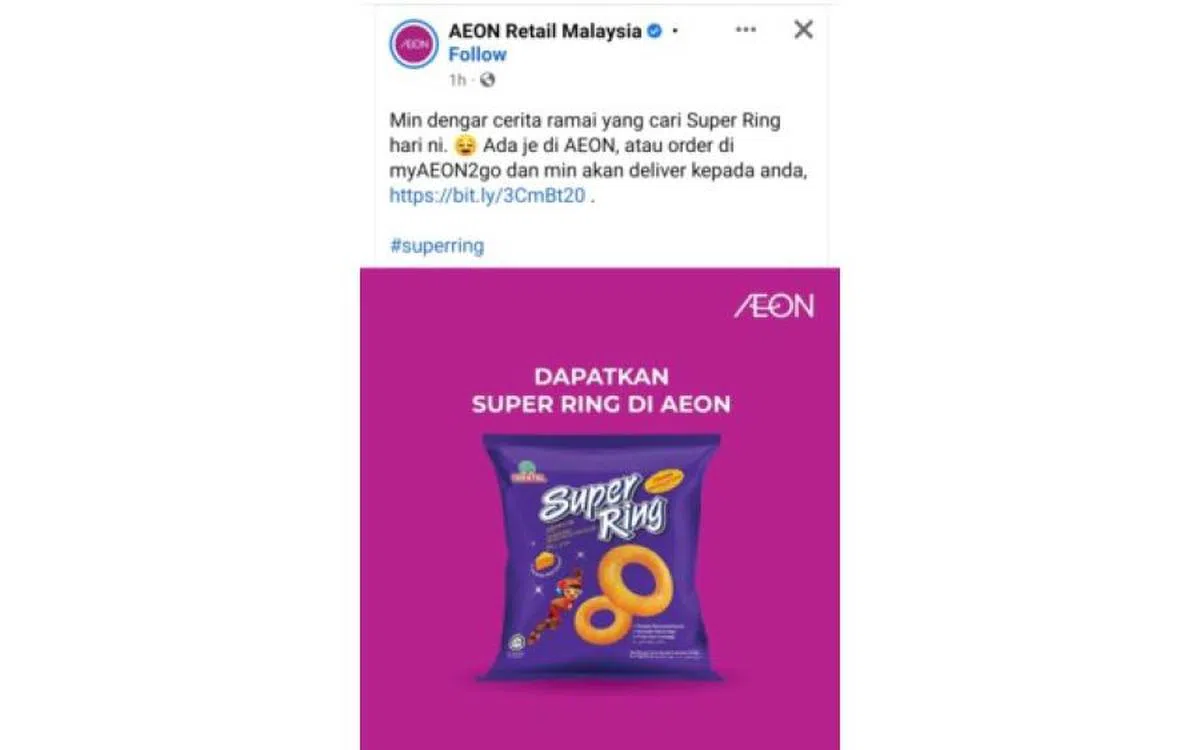Viewport: 1200px width, 750px height.
Task: Click the 1h post timestamp
Action: 457,80
